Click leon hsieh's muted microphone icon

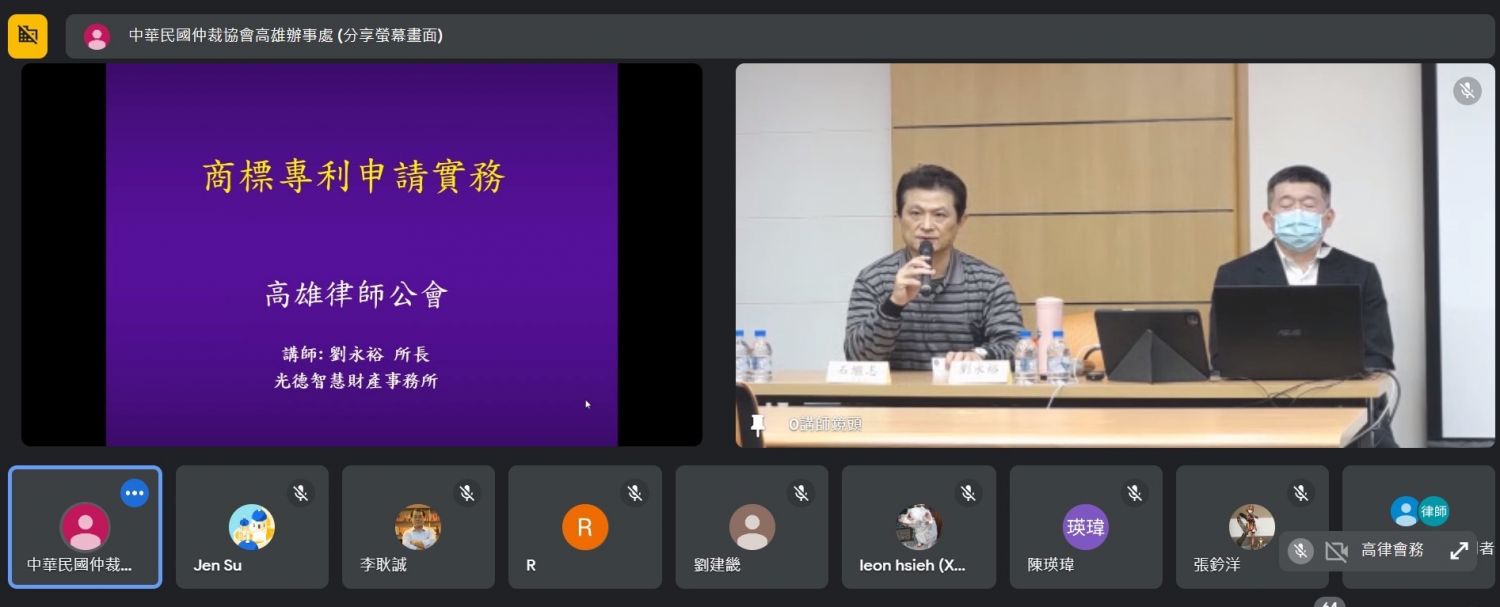coord(968,493)
